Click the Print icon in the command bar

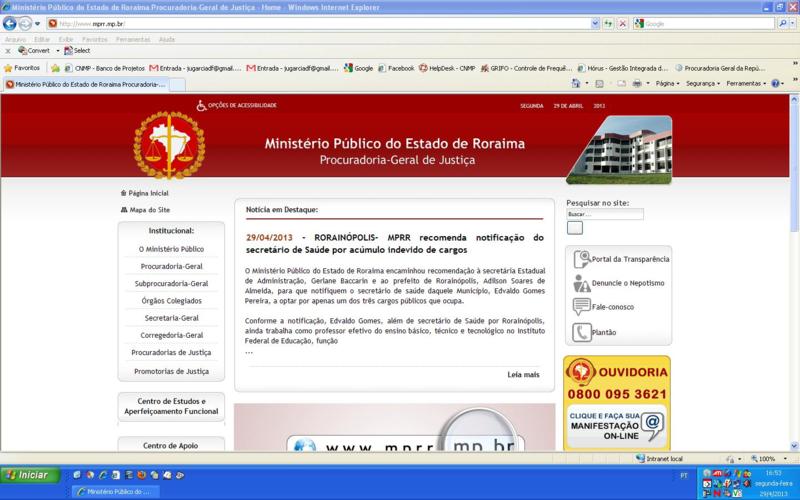[637, 83]
